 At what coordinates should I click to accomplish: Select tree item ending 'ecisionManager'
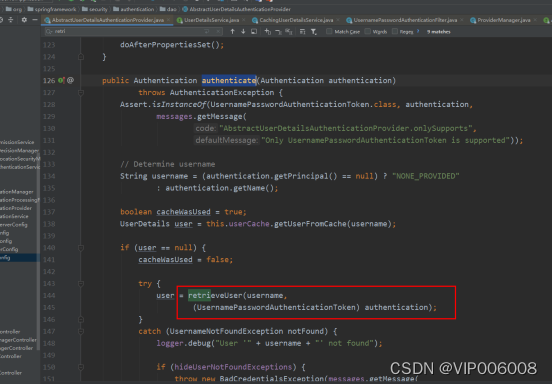(19, 151)
